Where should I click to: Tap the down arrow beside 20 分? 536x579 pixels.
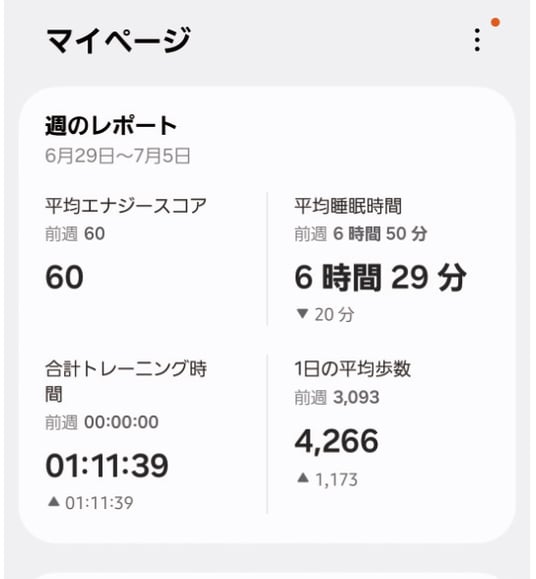[302, 314]
